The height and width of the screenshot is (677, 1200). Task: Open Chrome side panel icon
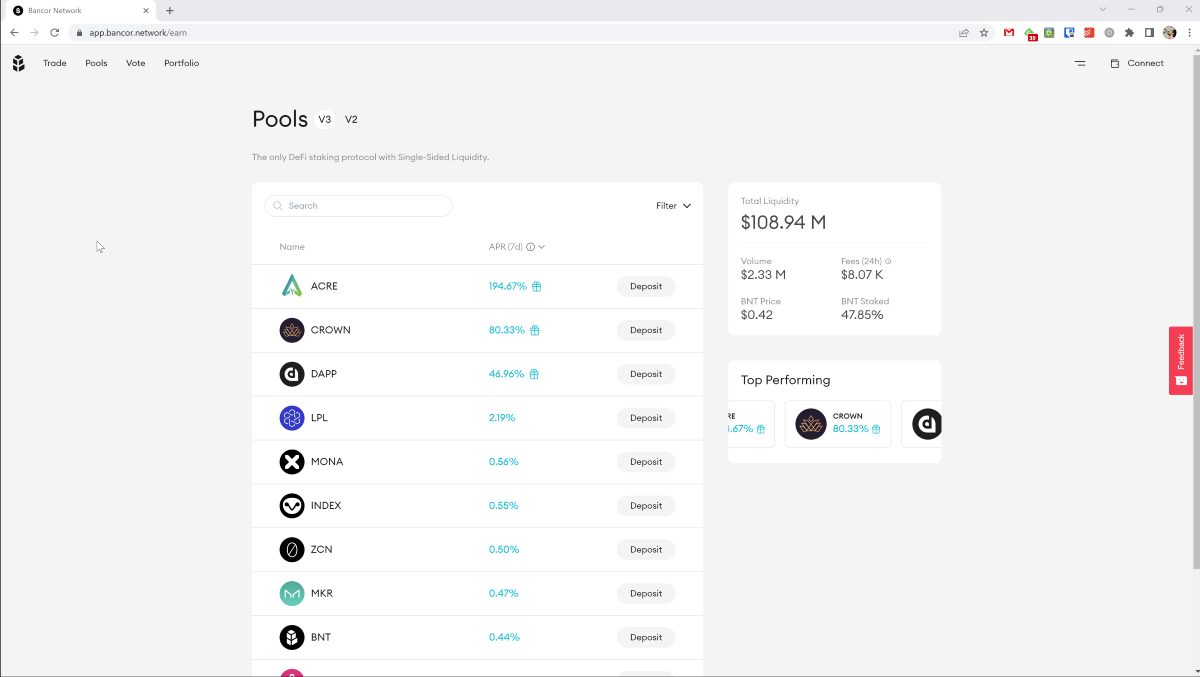point(1149,33)
